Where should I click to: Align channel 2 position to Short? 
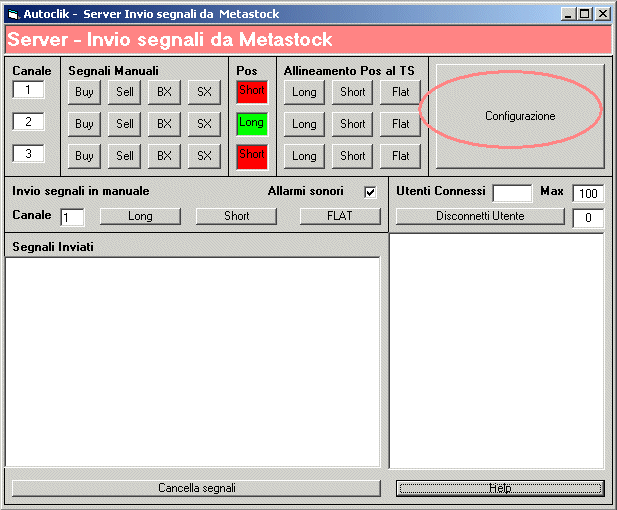(x=352, y=124)
